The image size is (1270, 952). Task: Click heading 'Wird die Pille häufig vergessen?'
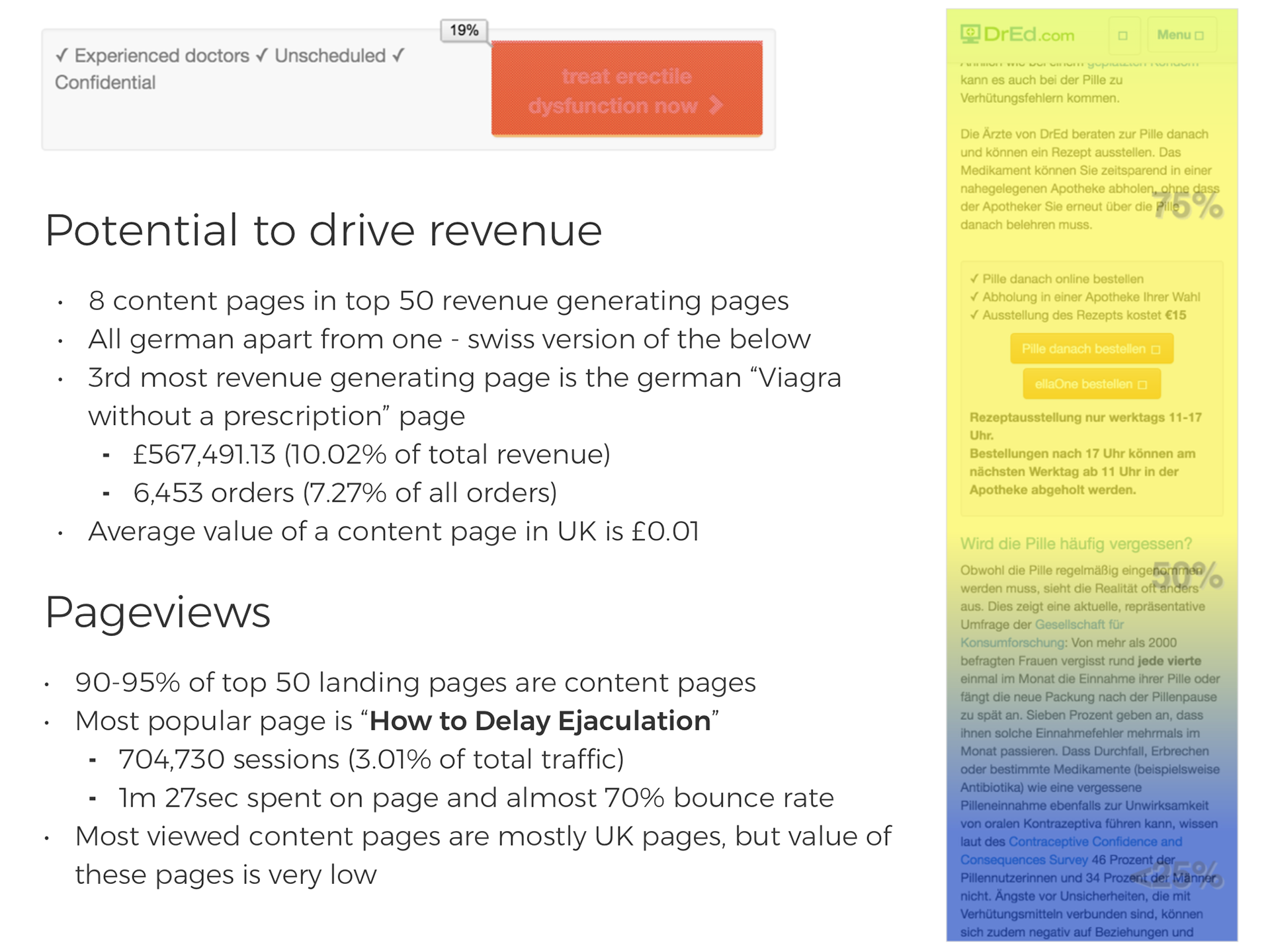coord(1076,544)
